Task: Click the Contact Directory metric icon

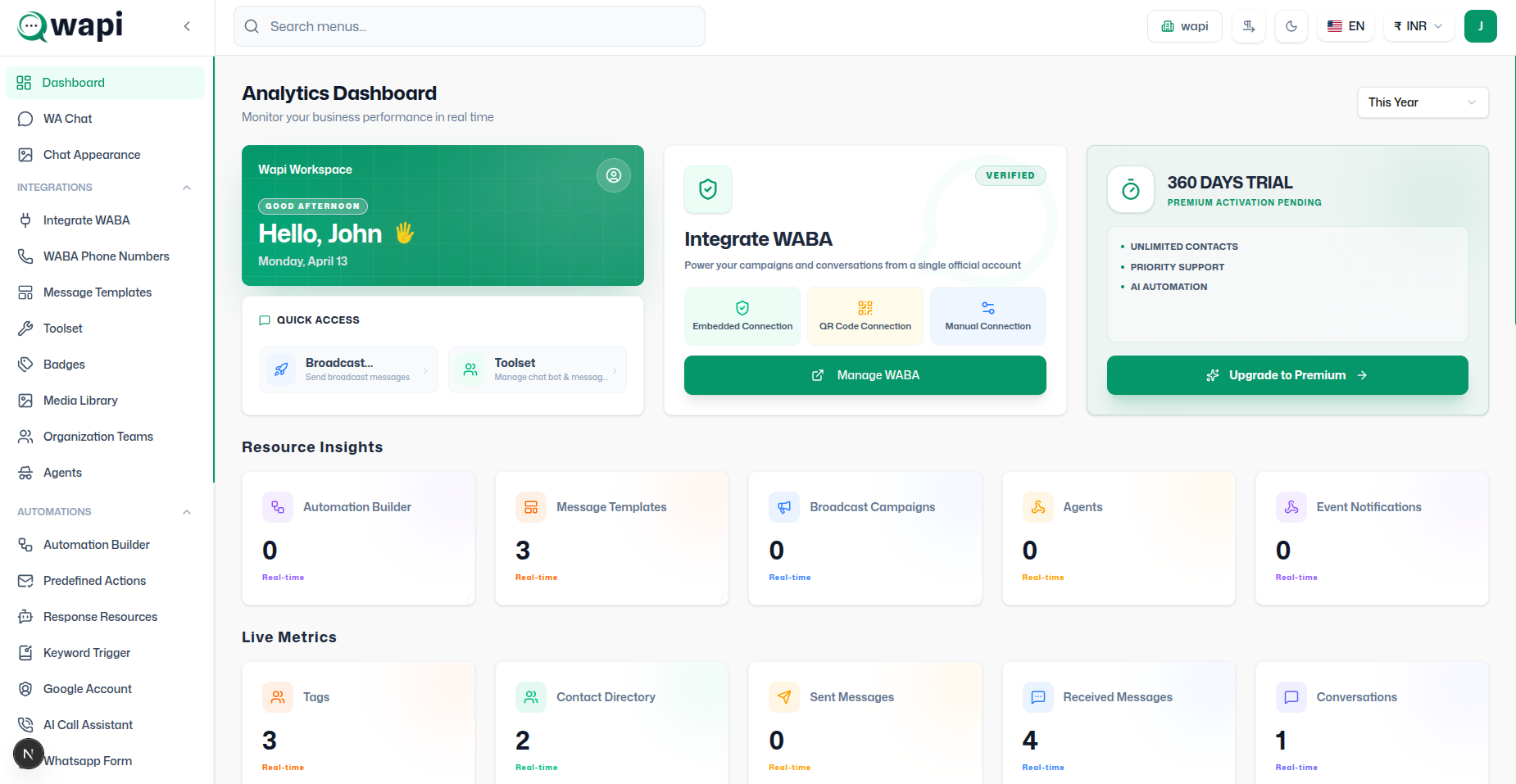Action: point(531,697)
